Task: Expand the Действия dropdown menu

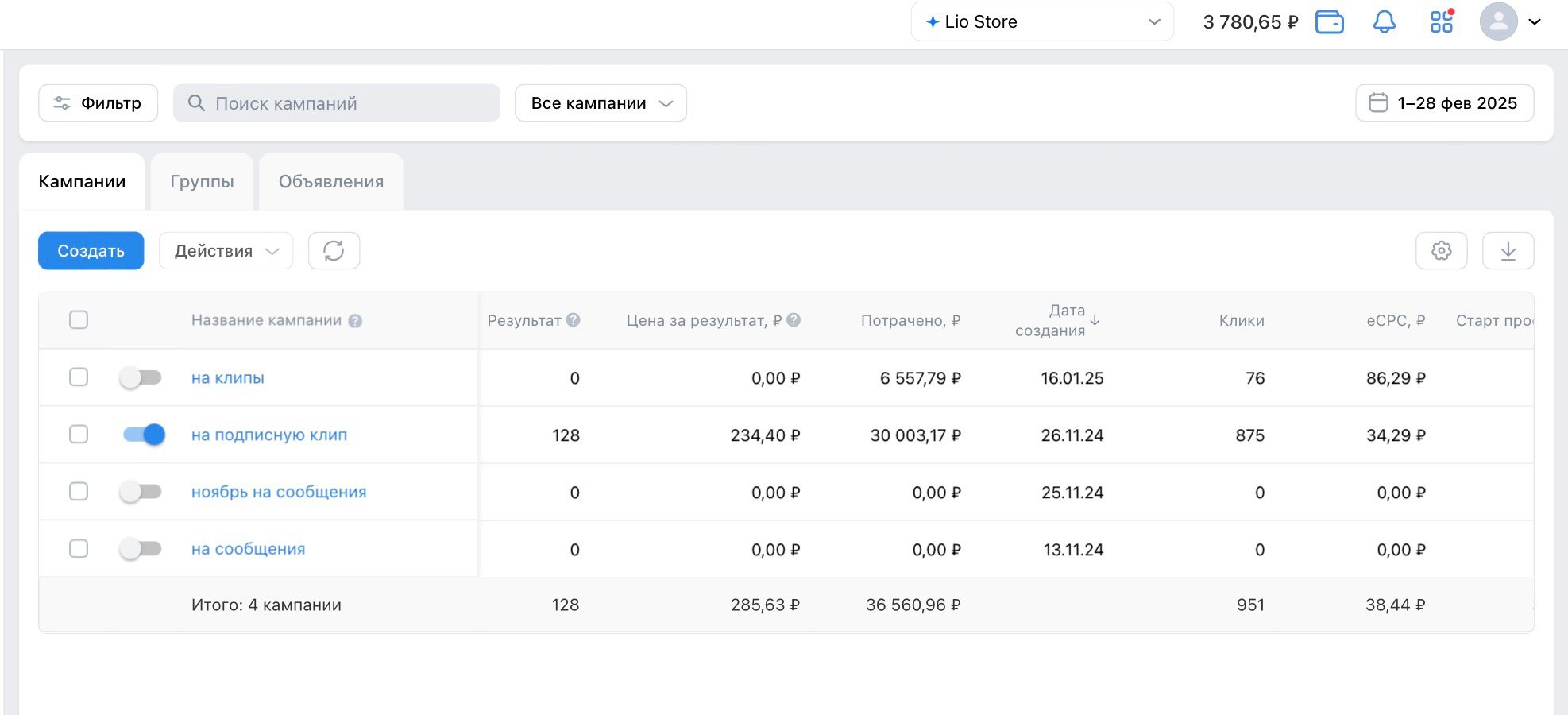Action: (x=226, y=251)
